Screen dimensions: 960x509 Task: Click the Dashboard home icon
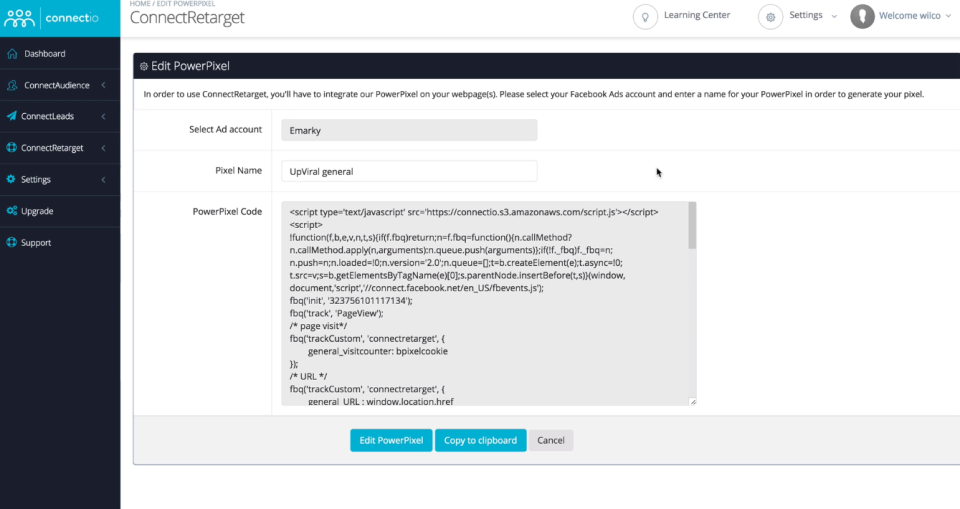coord(12,54)
